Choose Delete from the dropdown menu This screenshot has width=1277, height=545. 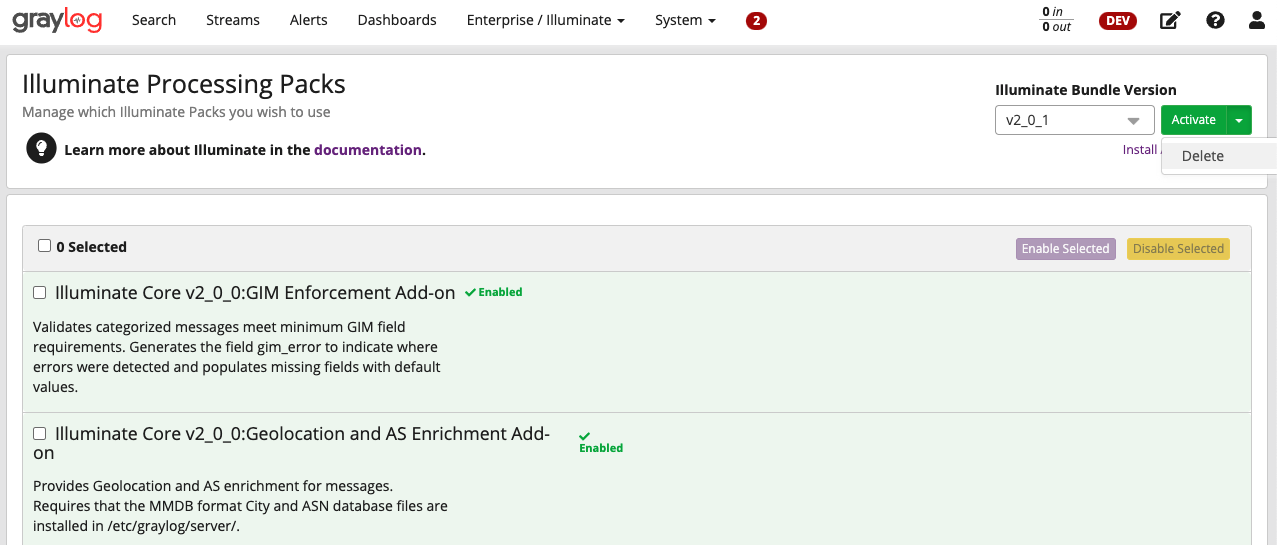[x=1202, y=156]
